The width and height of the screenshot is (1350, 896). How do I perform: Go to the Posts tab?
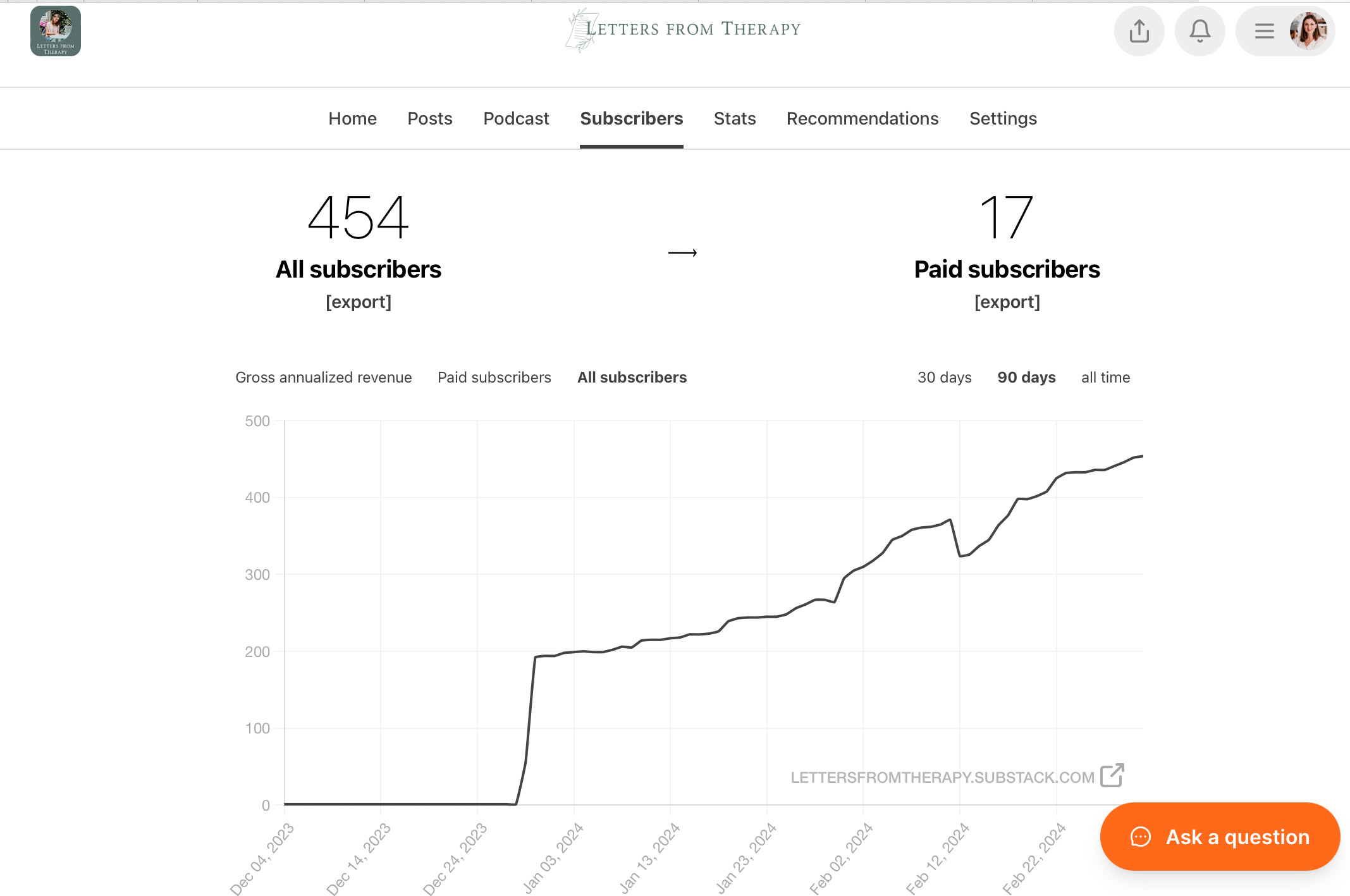pyautogui.click(x=429, y=119)
